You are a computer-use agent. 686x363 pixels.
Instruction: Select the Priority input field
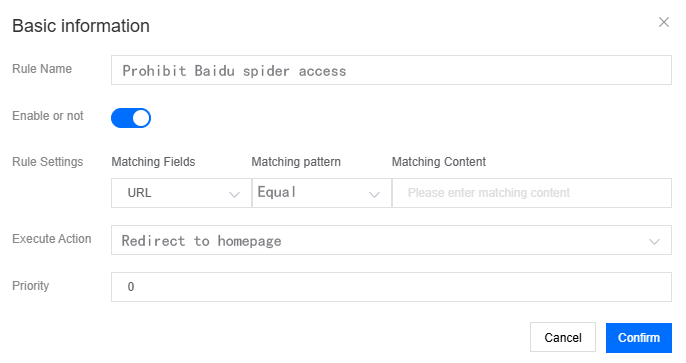[x=391, y=287]
